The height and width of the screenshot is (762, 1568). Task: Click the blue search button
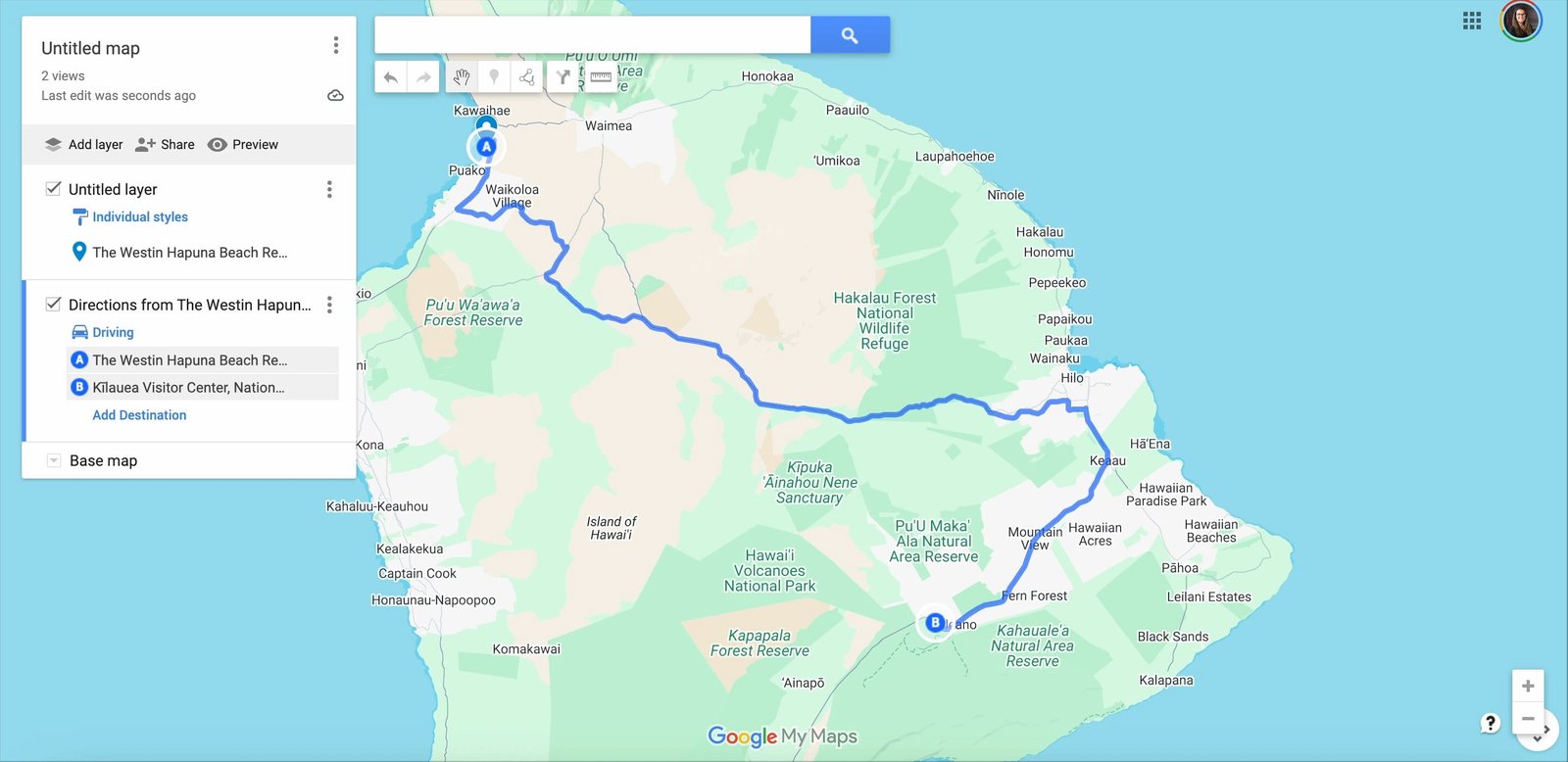[x=850, y=35]
